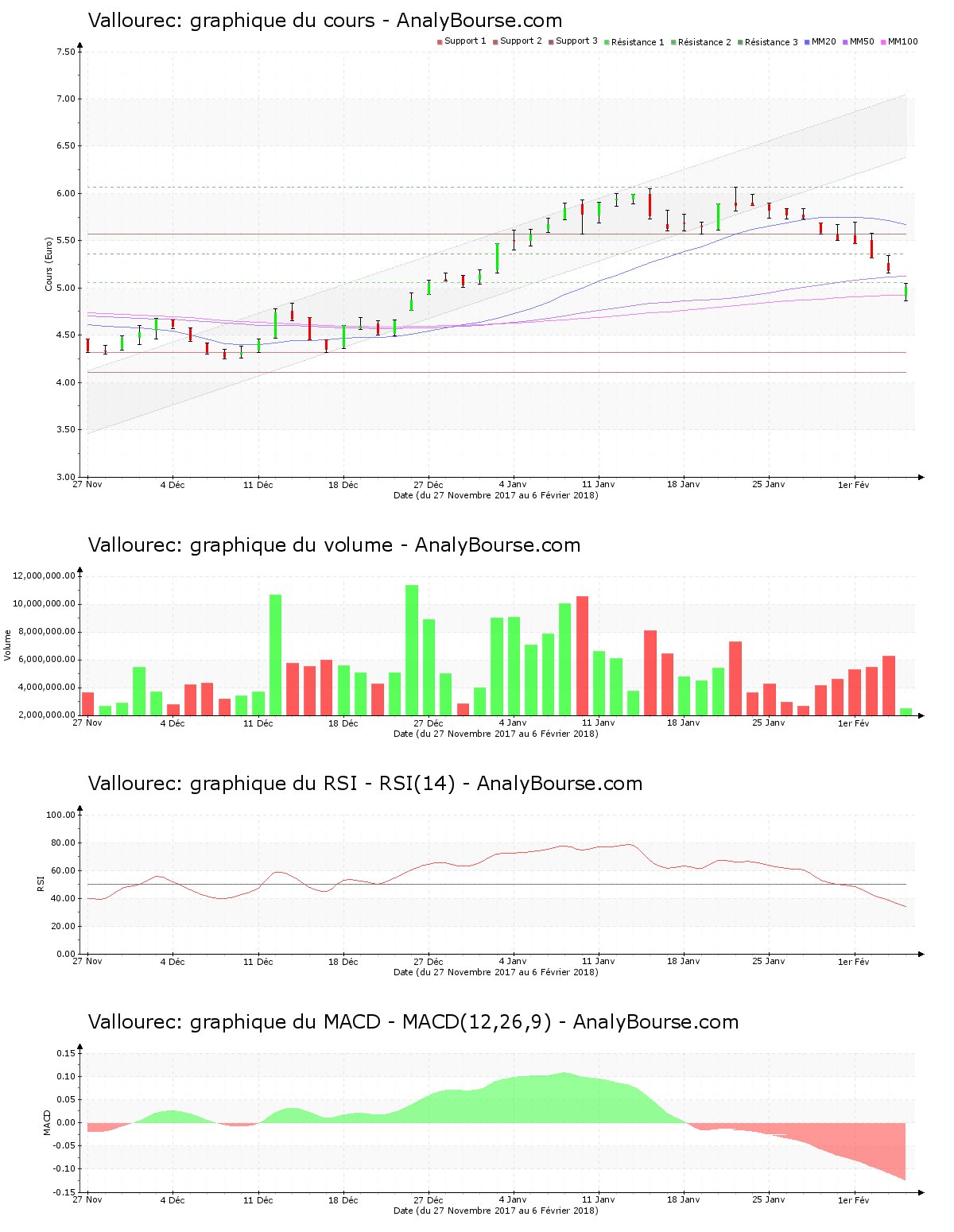
Task: Click '27 Déc' on the volume chart axis
Action: point(429,723)
